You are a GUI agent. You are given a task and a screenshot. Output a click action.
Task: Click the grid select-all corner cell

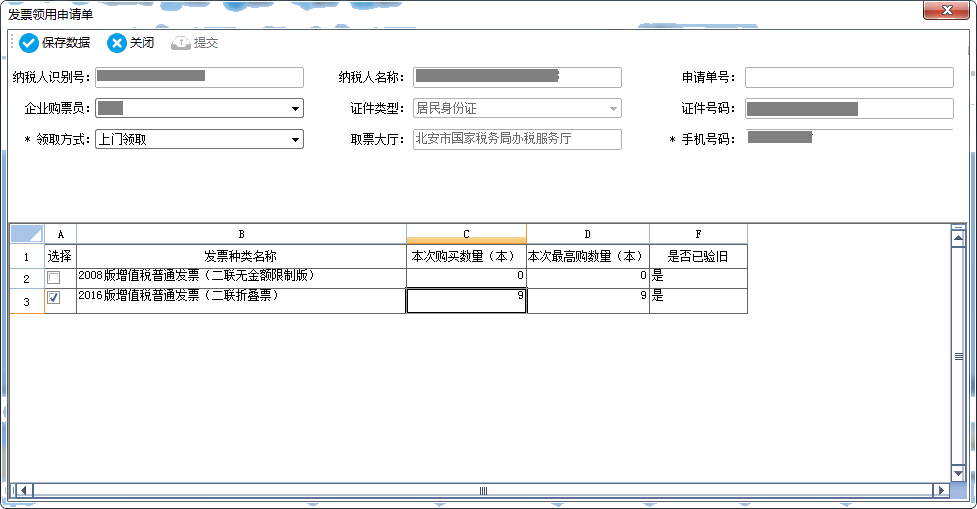click(27, 234)
